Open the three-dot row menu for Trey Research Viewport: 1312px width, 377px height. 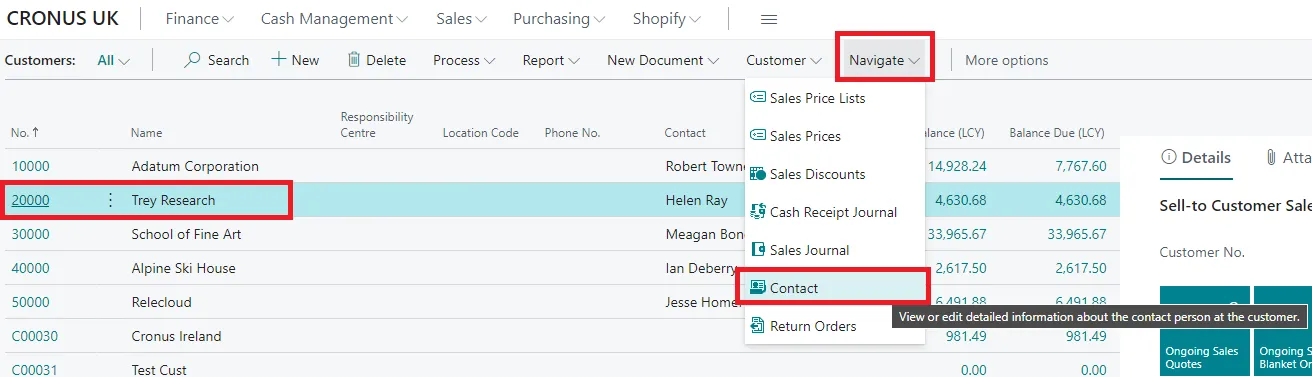click(111, 200)
